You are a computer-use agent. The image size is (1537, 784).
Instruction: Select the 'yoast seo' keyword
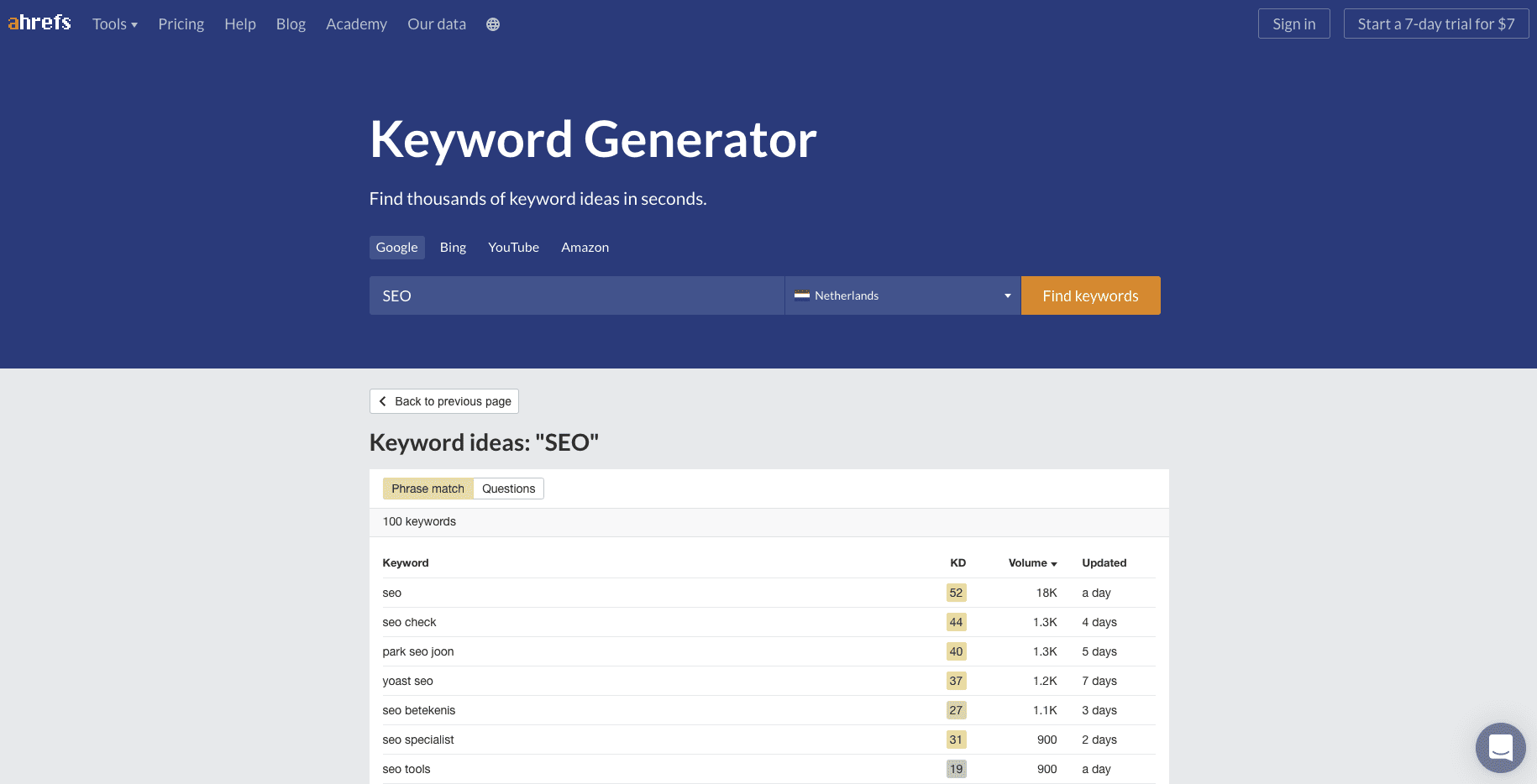point(408,681)
